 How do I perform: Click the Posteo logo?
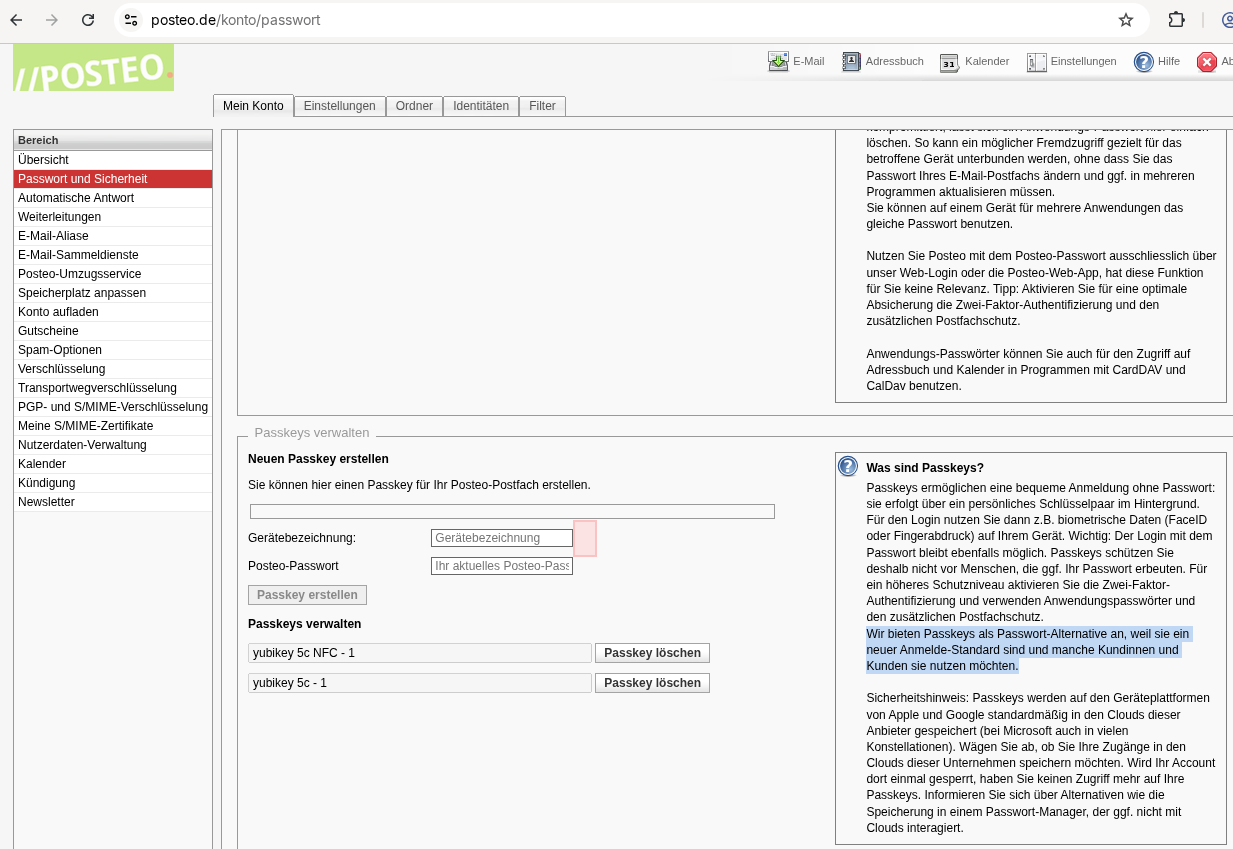[93, 68]
